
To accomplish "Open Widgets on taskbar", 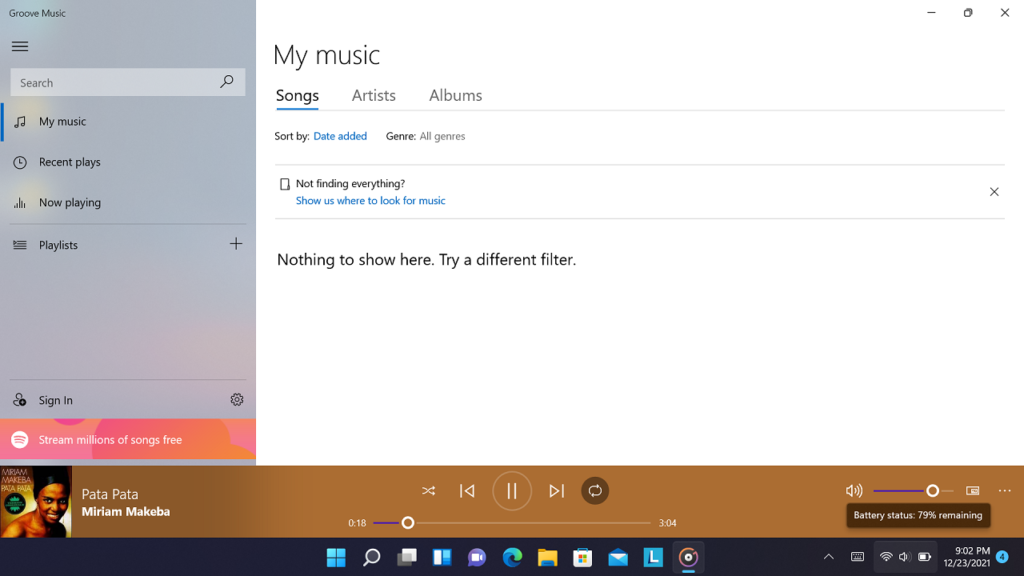I will (442, 557).
